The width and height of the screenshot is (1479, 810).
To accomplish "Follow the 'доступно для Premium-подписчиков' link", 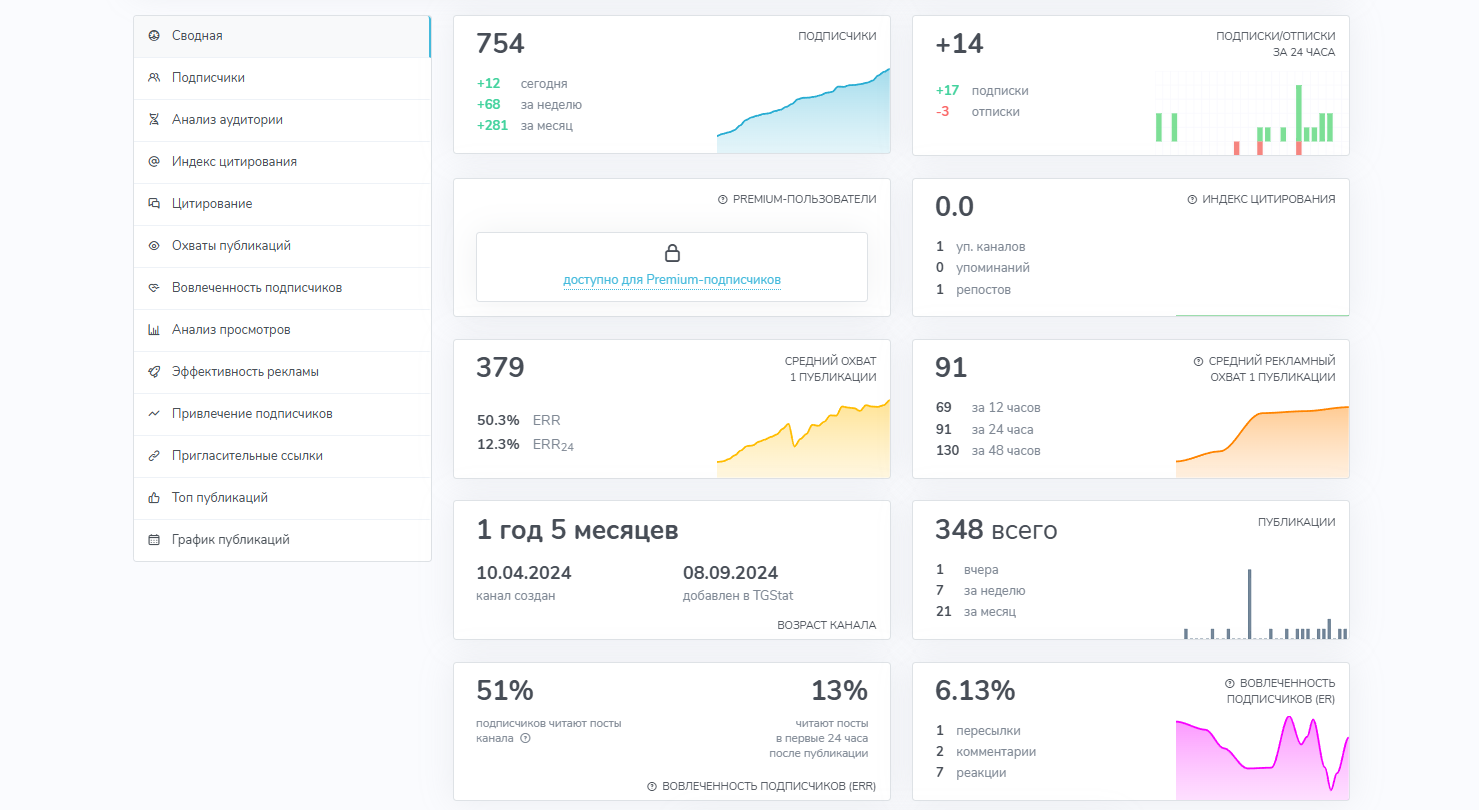I will (672, 280).
